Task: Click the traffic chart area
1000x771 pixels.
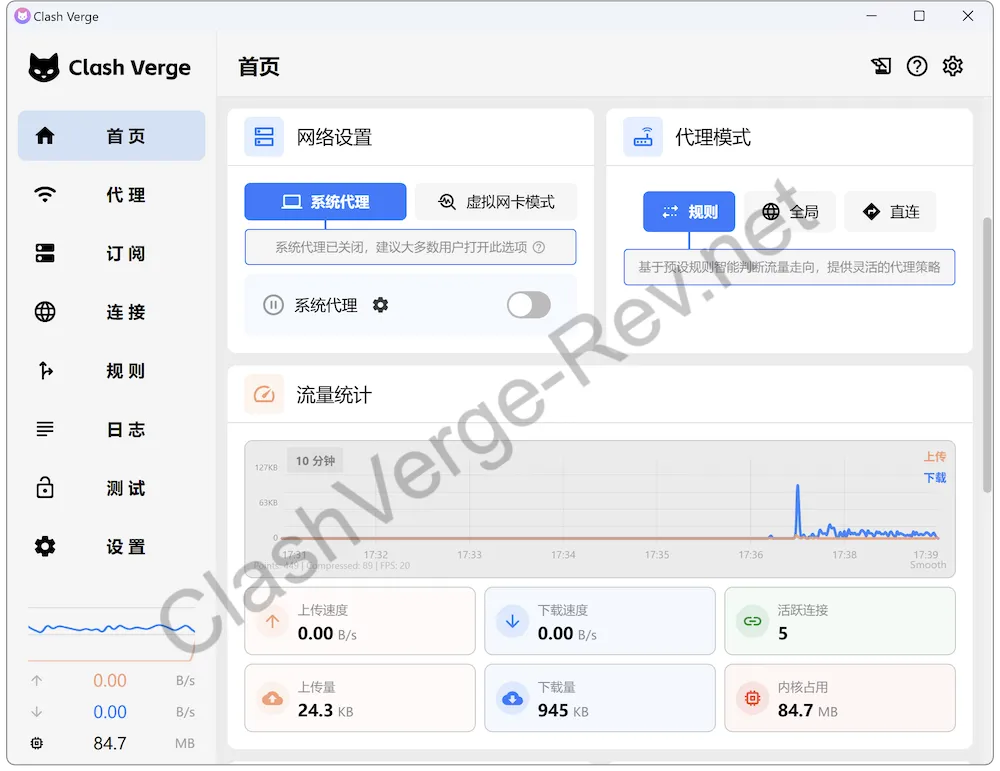Action: point(599,509)
